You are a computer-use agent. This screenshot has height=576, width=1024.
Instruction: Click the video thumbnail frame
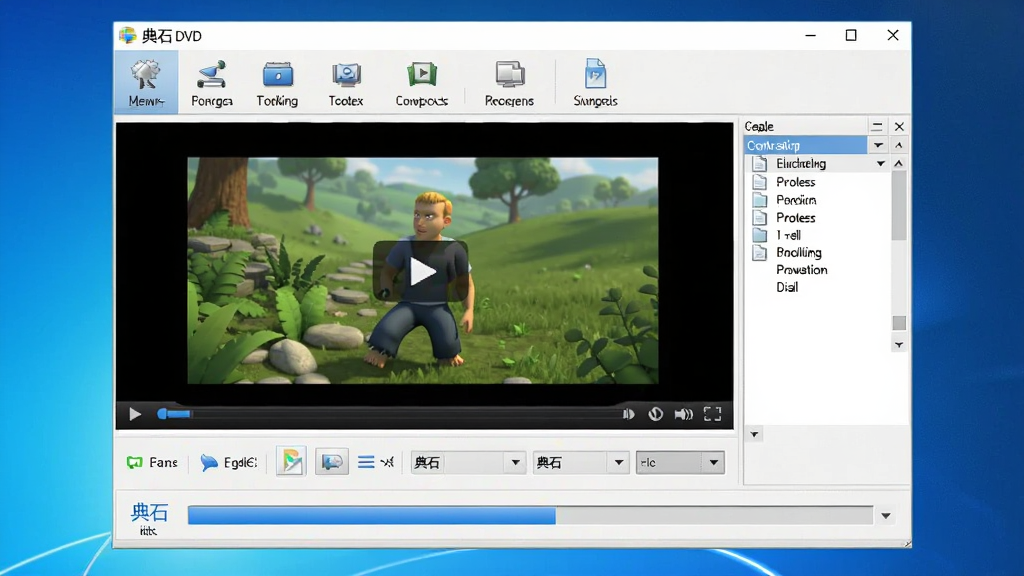tap(423, 270)
